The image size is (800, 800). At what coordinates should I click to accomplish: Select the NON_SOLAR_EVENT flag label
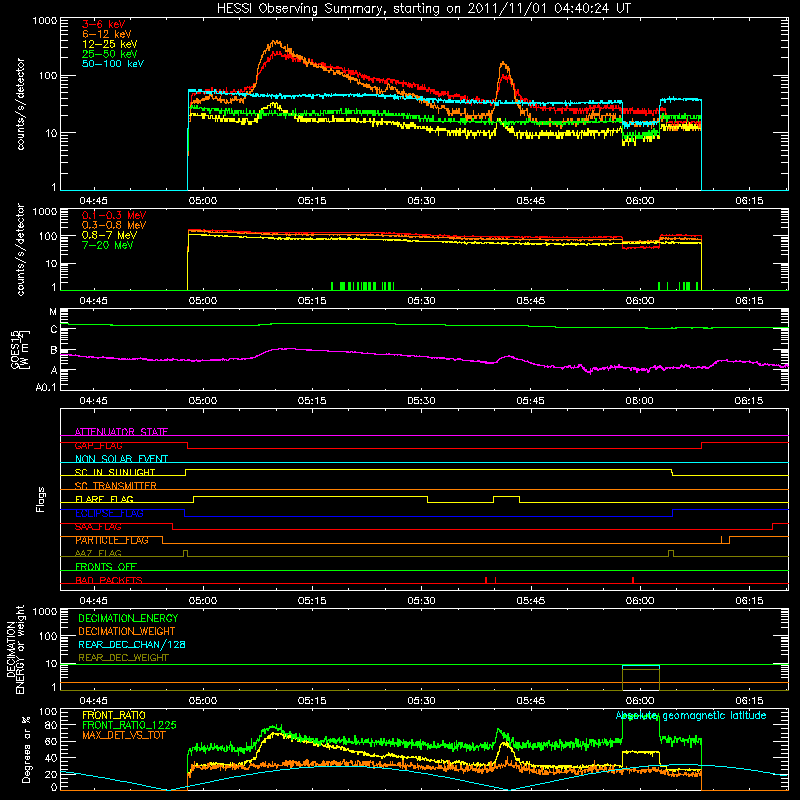(x=121, y=459)
